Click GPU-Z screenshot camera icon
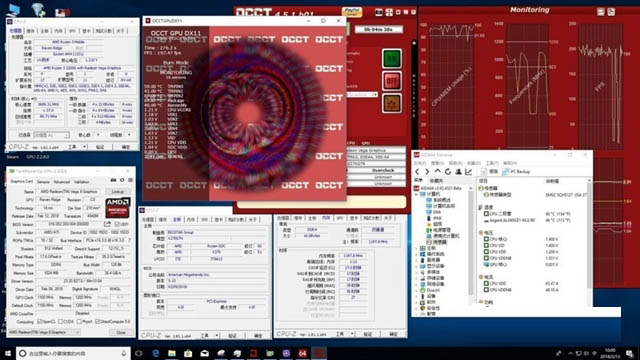640x360 pixels. [x=113, y=180]
